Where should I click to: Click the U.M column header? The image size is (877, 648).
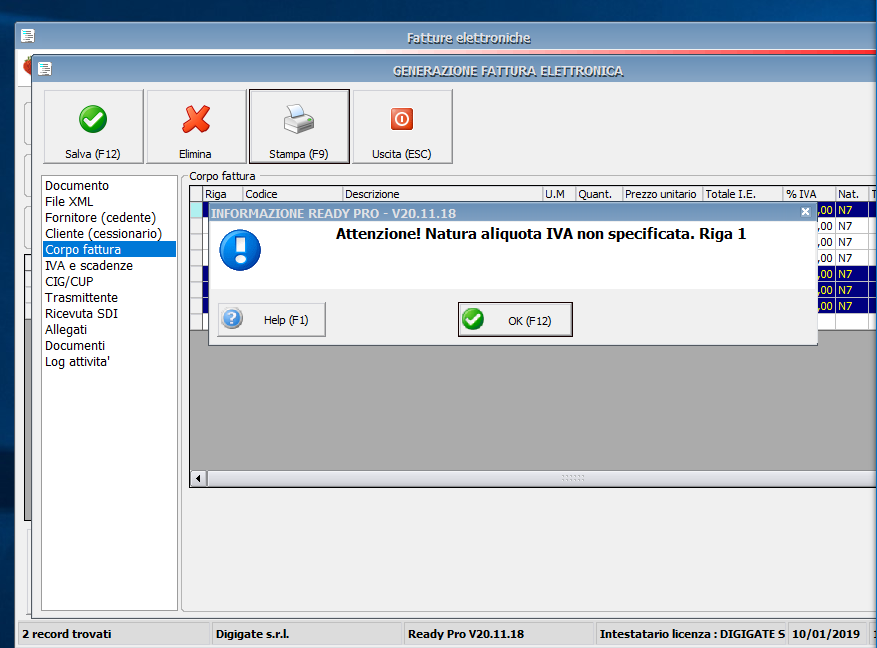559,194
